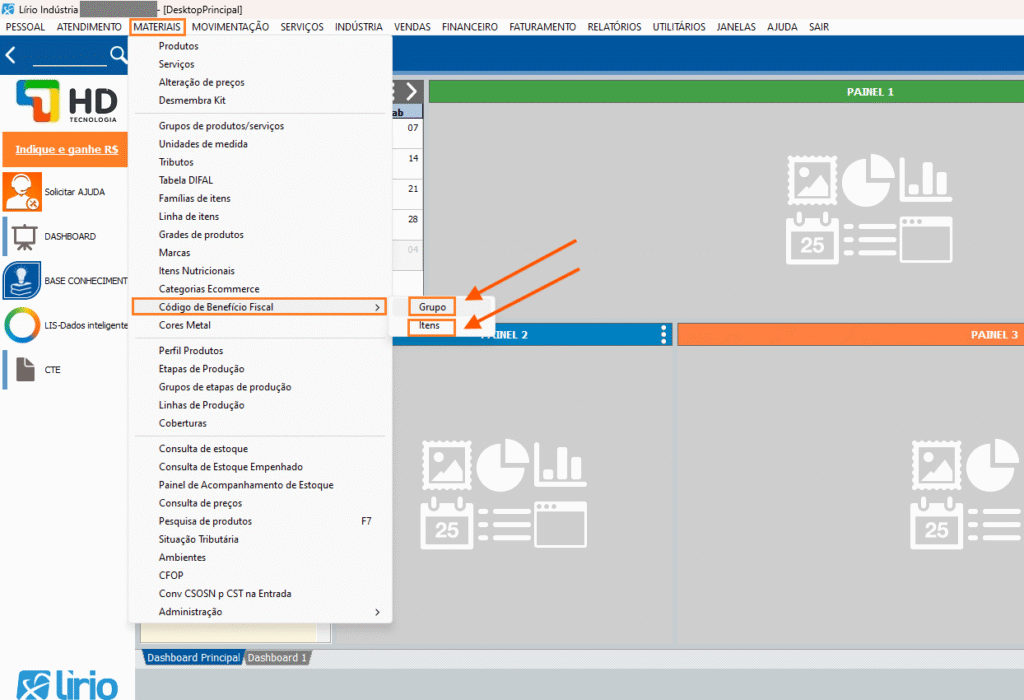Click the search magnifier icon

(x=118, y=55)
